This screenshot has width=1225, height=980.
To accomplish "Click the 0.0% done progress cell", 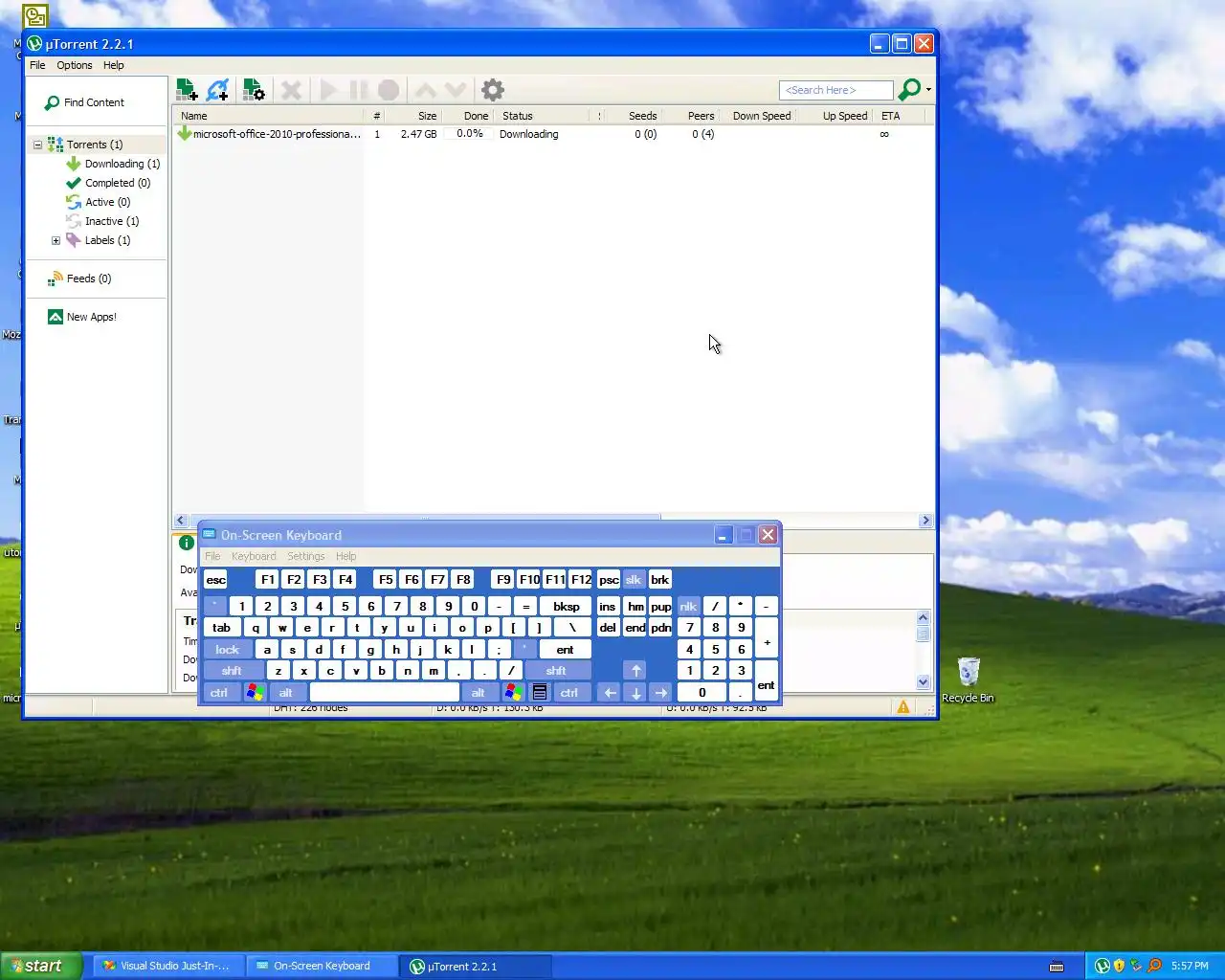I will [x=469, y=134].
